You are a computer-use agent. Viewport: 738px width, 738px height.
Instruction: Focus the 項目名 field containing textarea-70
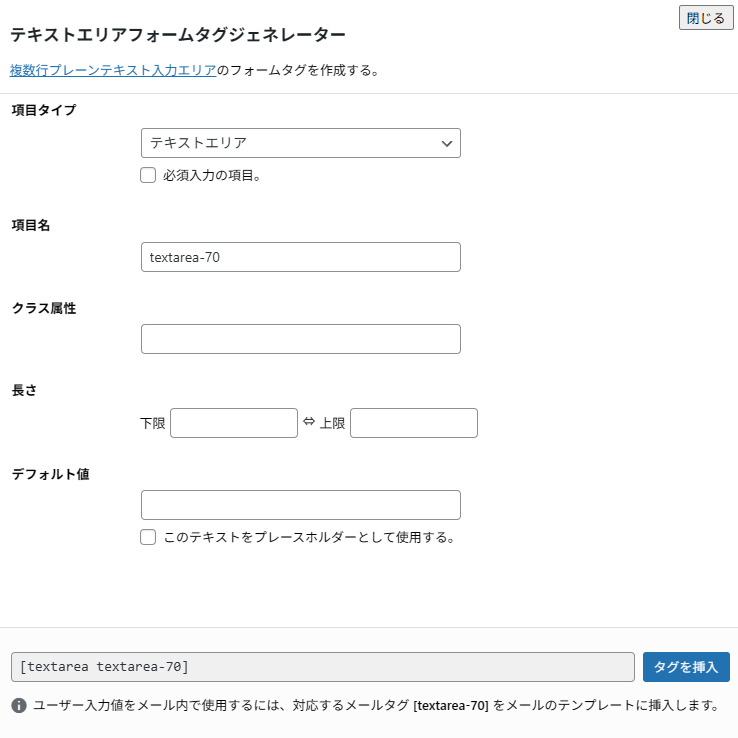(300, 257)
